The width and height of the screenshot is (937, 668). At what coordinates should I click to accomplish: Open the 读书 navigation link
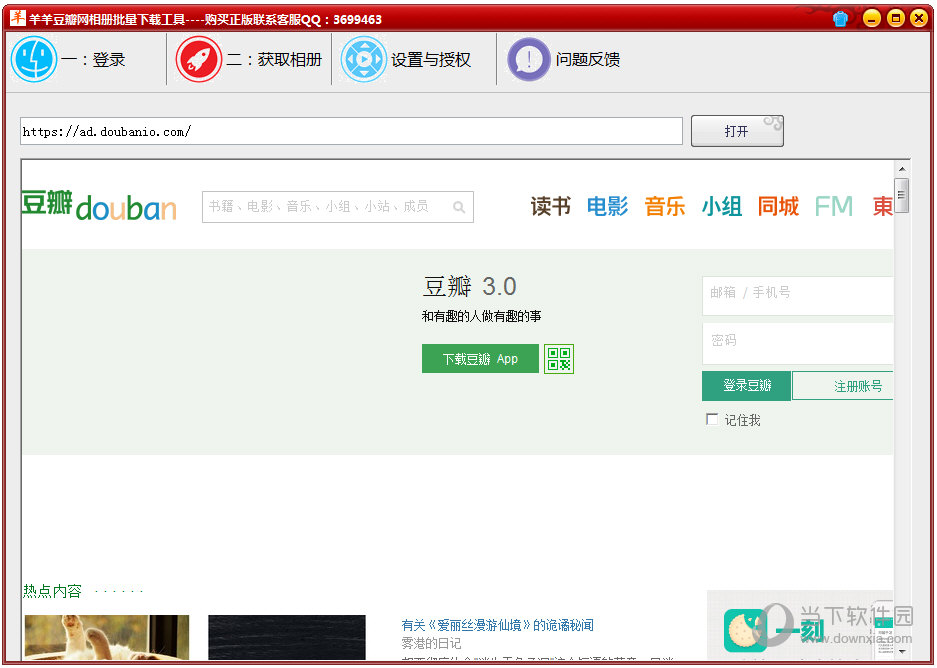pos(550,206)
